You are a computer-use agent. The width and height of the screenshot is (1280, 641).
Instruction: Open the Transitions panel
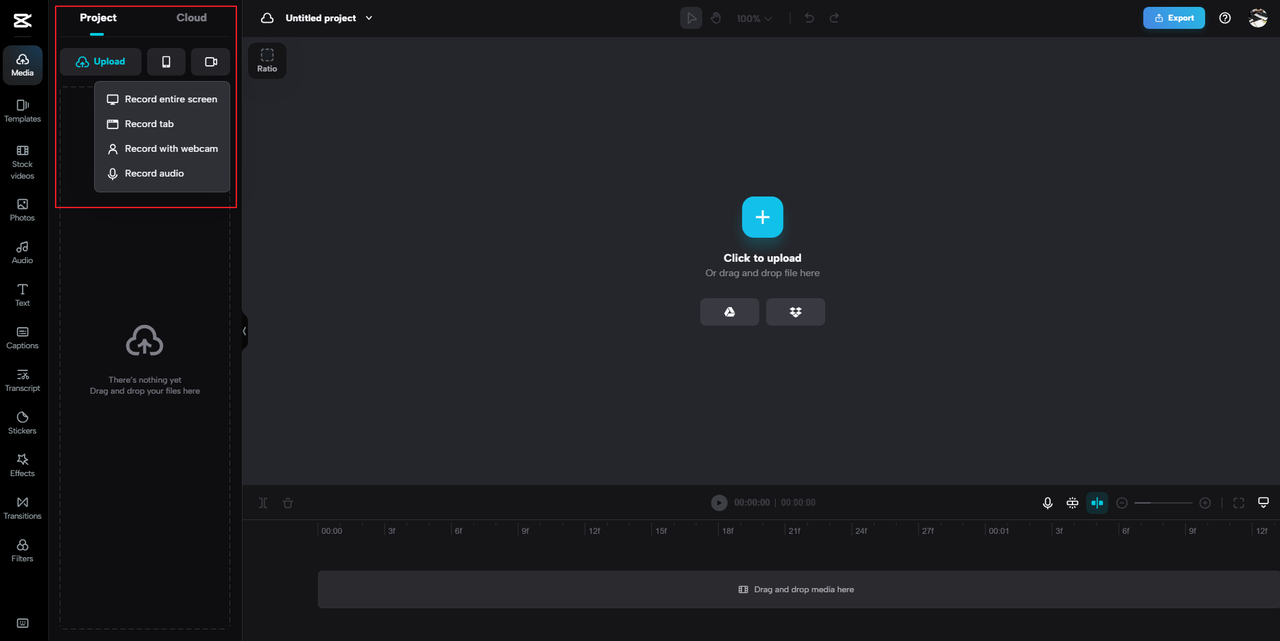coord(22,508)
